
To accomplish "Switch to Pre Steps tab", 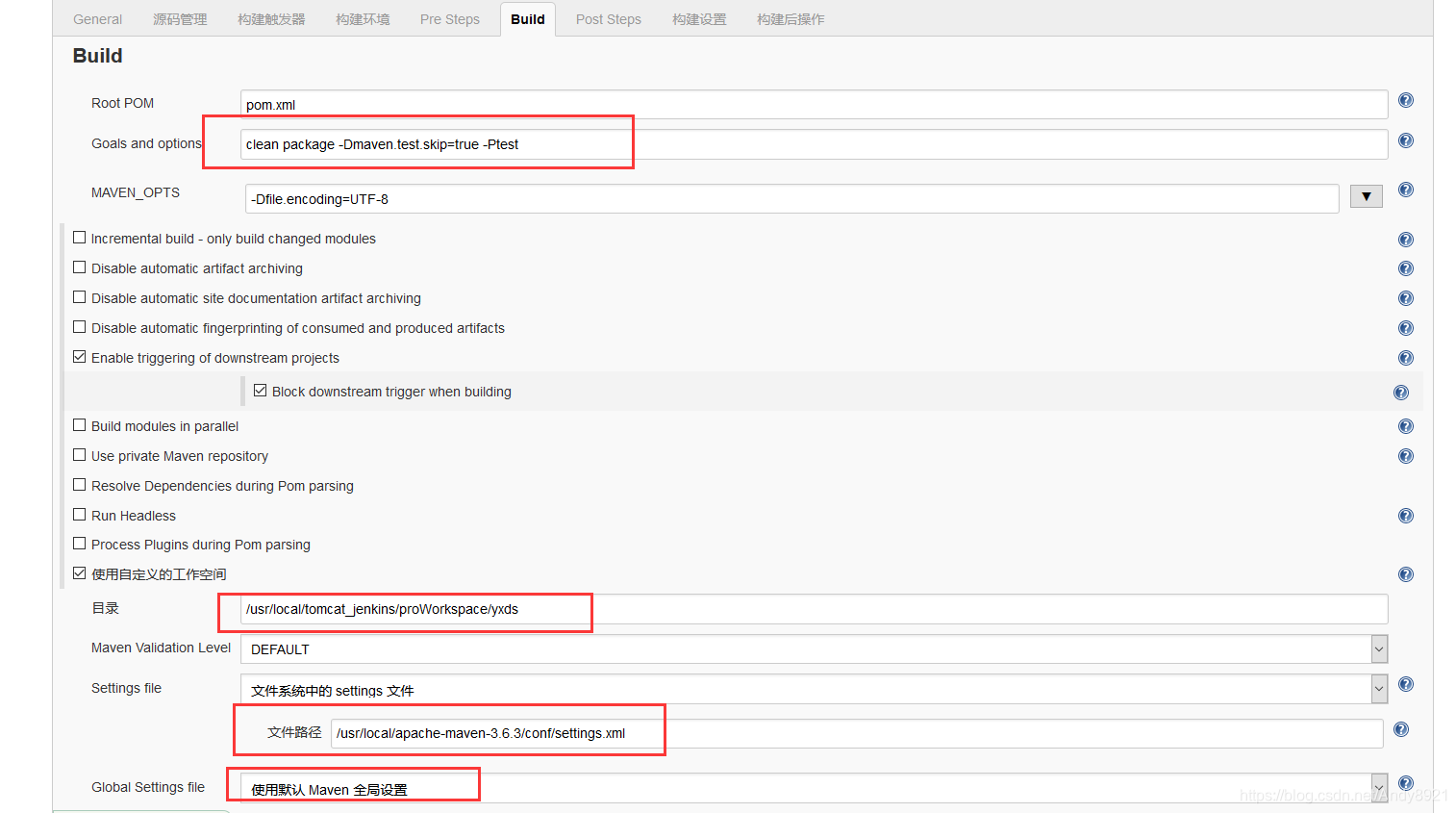I will coord(450,19).
